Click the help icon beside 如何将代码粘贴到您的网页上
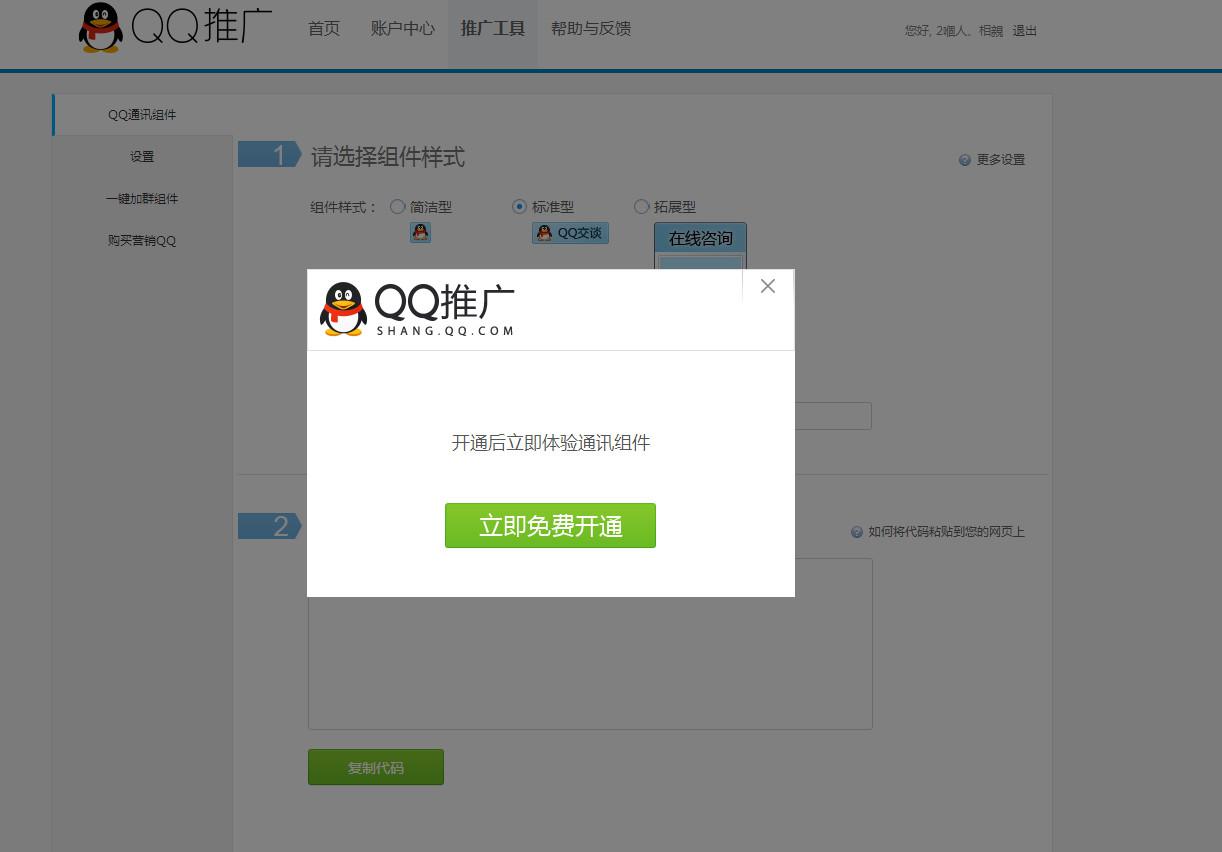The width and height of the screenshot is (1222, 852). 857,532
